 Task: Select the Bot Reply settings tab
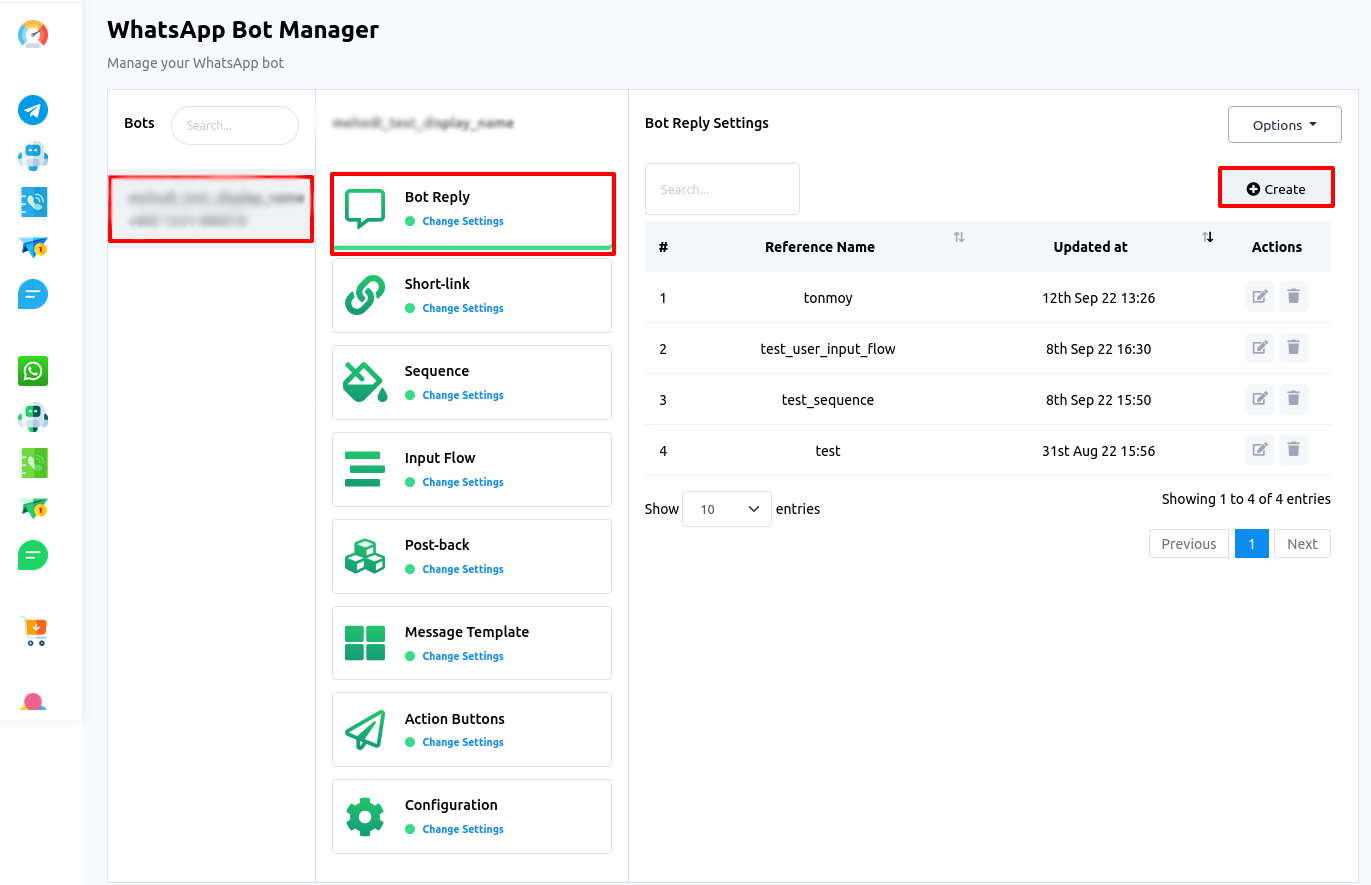(472, 213)
